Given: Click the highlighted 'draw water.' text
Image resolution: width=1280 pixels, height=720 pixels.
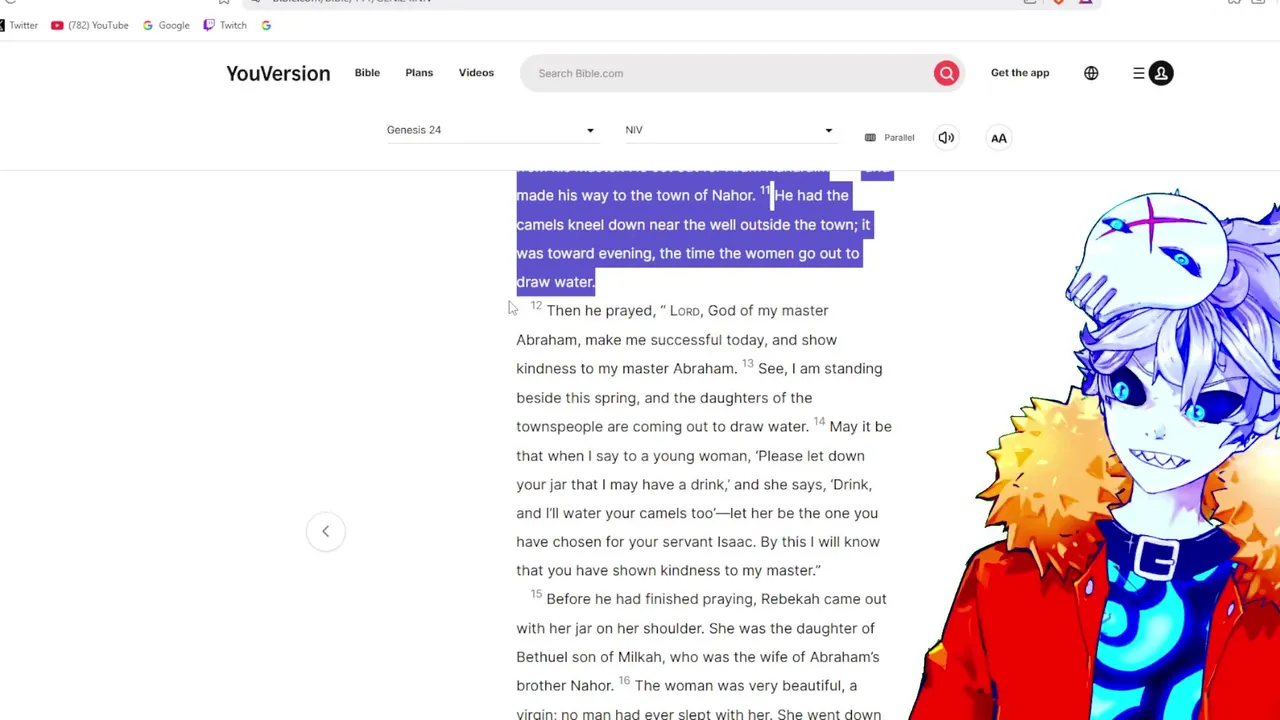Looking at the screenshot, I should (555, 282).
